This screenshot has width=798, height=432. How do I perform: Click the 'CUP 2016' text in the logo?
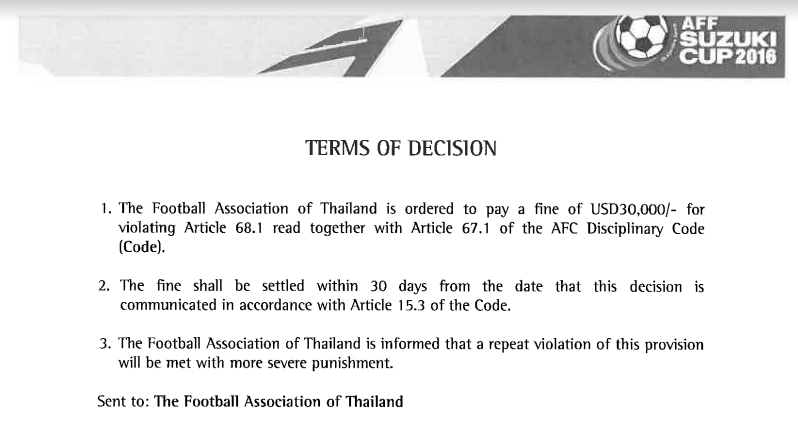(728, 56)
